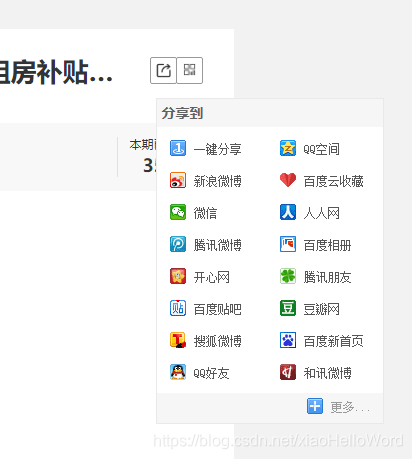Click the 百度云收藏 heart icon
This screenshot has width=412, height=459.
tap(288, 180)
